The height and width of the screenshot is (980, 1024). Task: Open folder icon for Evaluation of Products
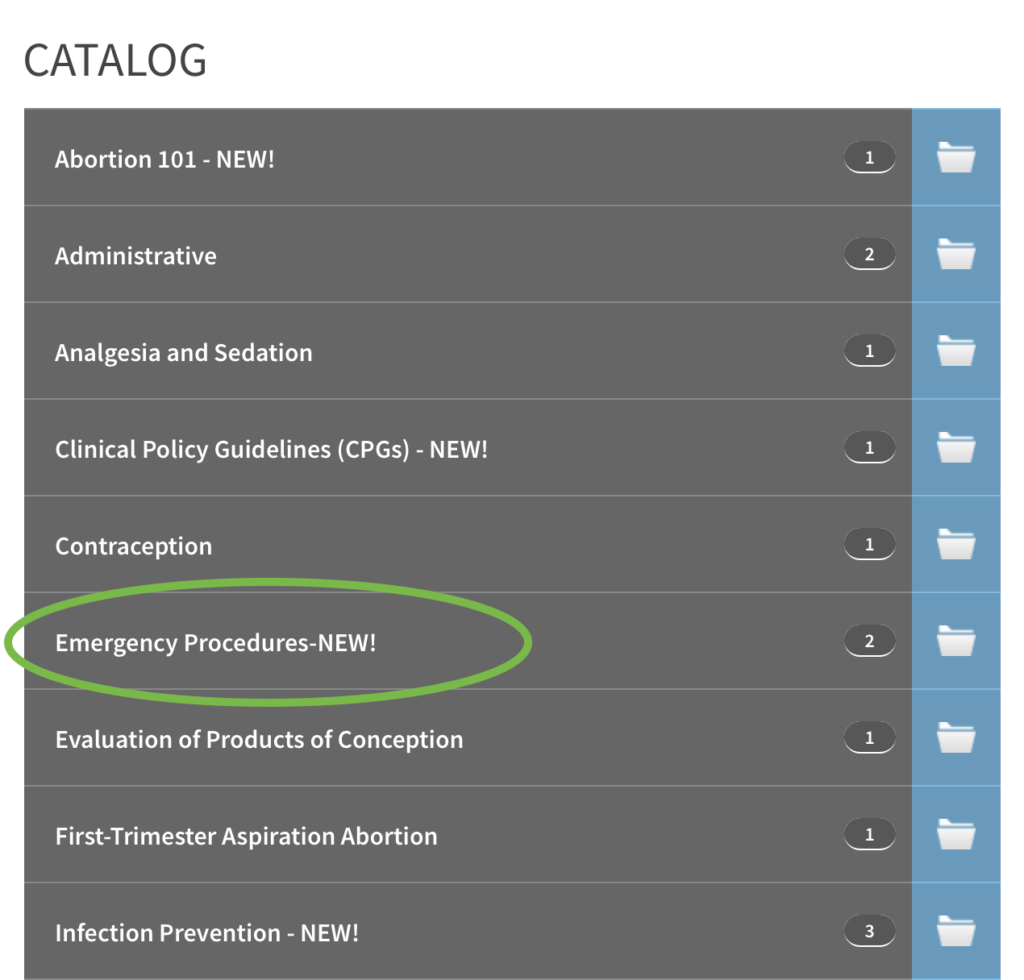click(x=955, y=737)
